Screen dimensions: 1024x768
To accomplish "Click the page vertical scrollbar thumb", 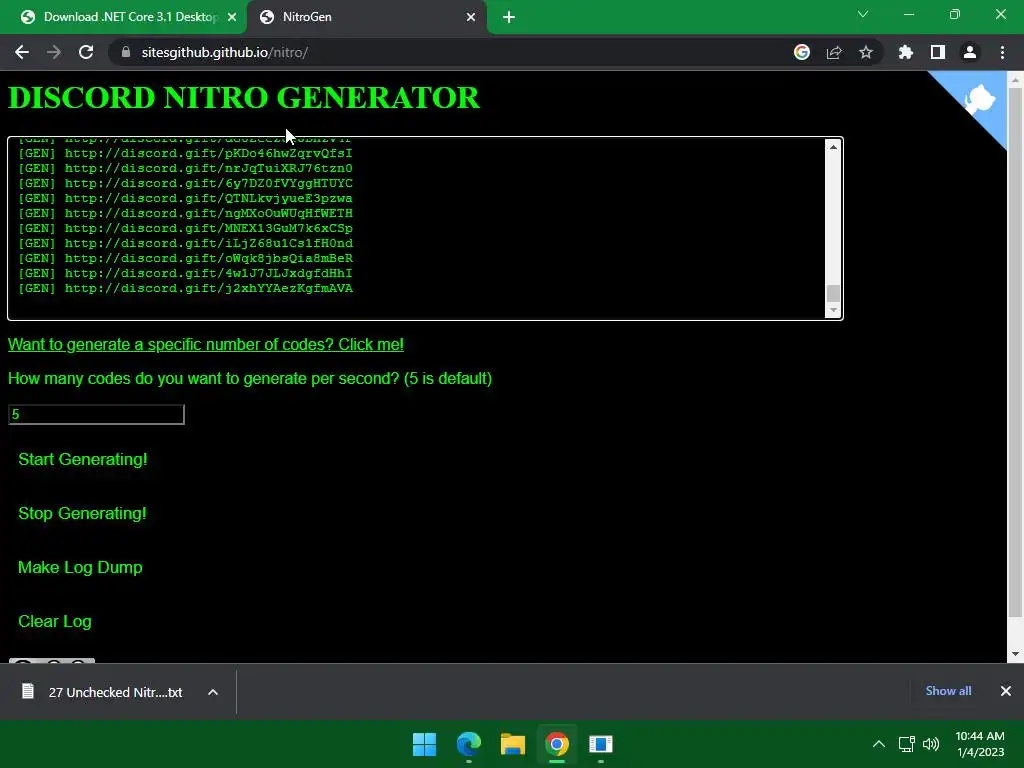I will (1015, 353).
